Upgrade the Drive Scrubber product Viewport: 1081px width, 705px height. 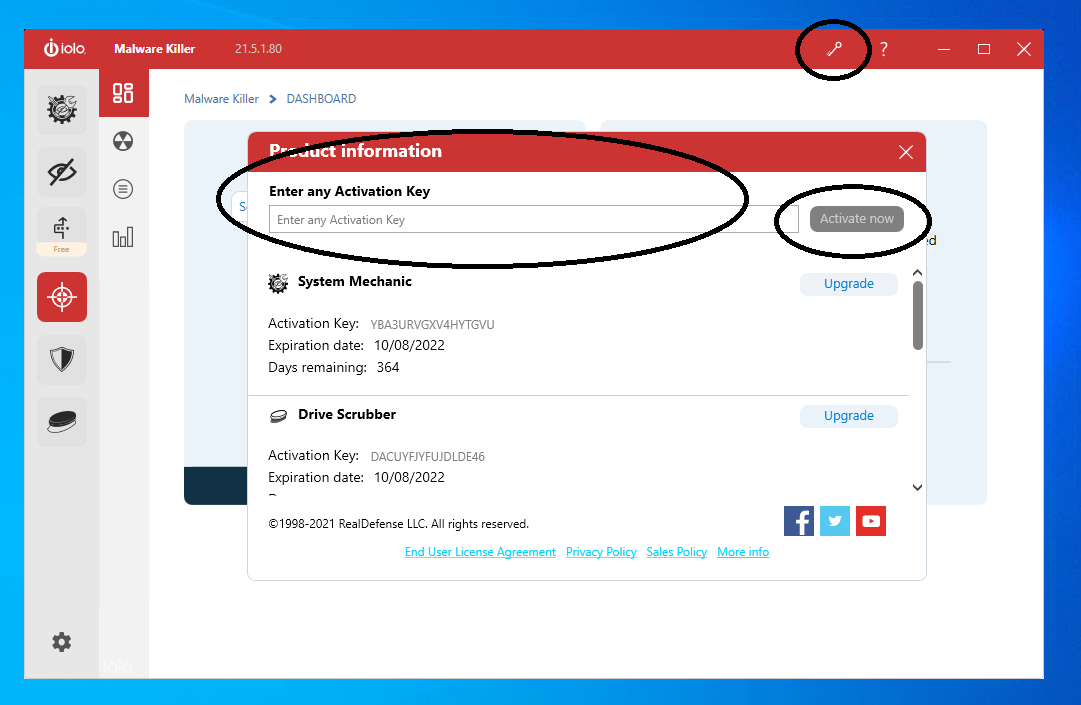click(x=849, y=416)
